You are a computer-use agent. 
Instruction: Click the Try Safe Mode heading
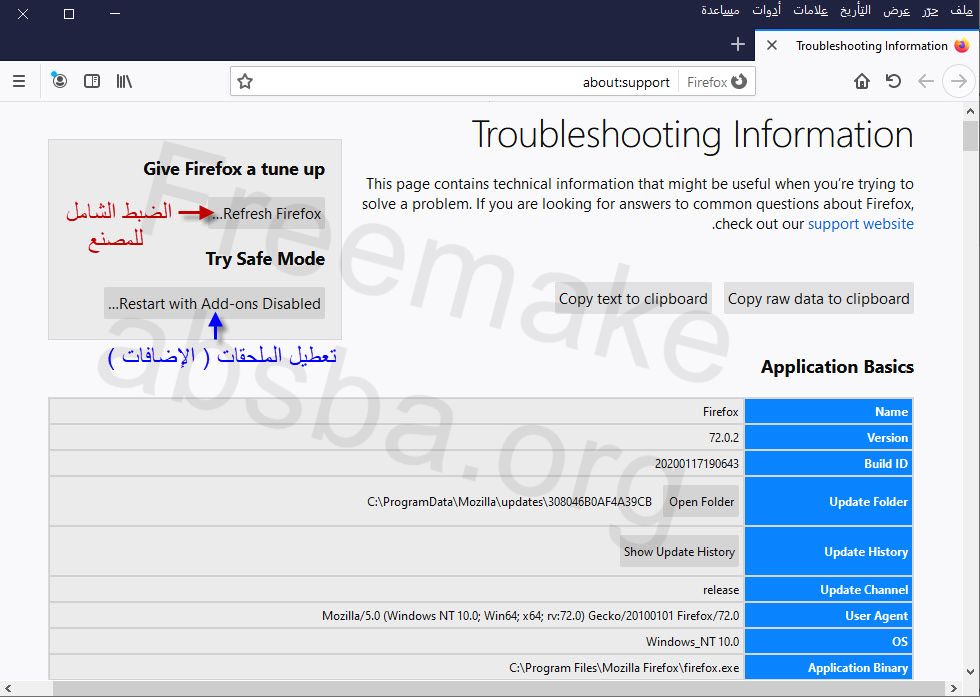coord(265,259)
